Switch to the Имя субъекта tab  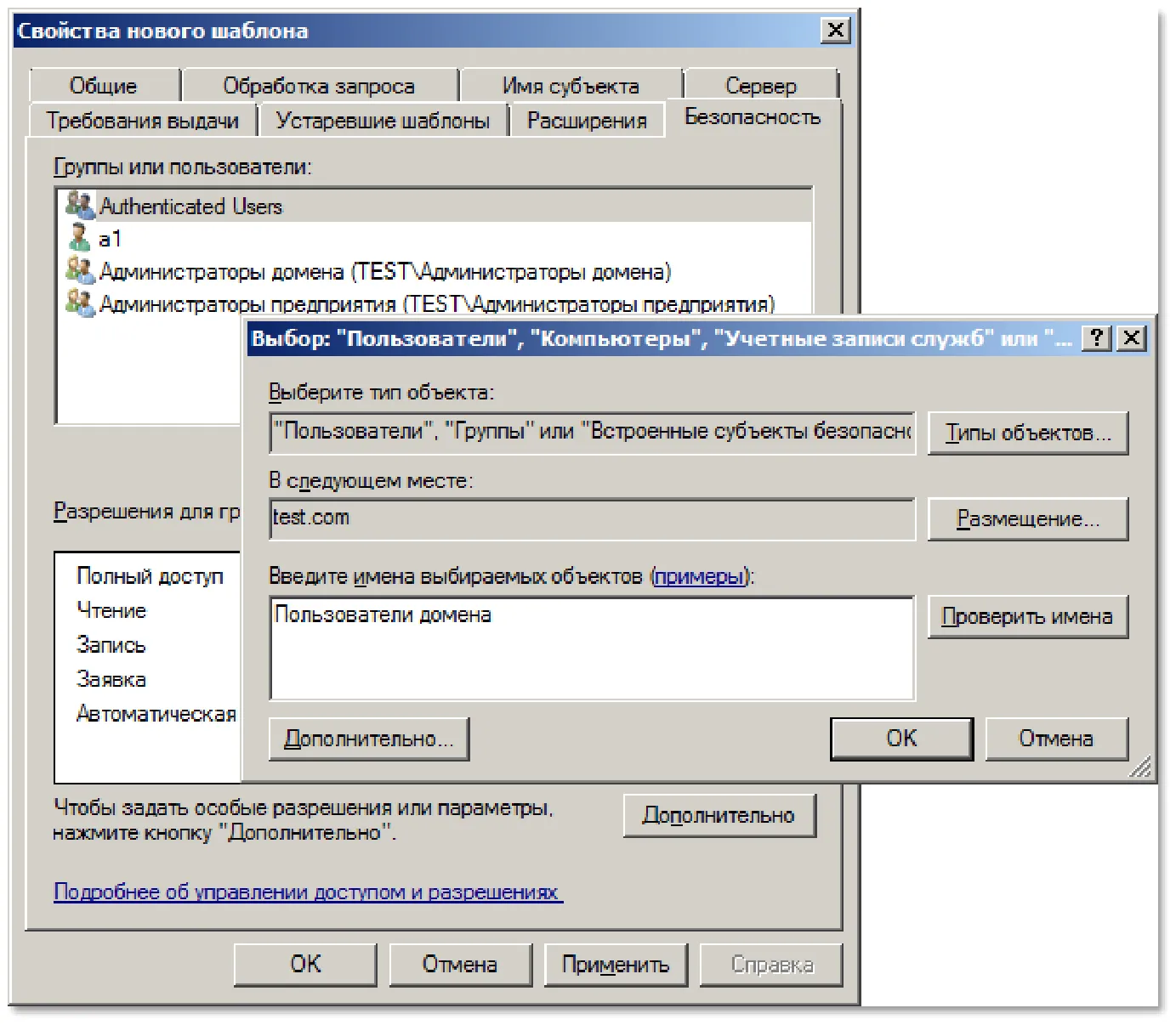coord(571,86)
